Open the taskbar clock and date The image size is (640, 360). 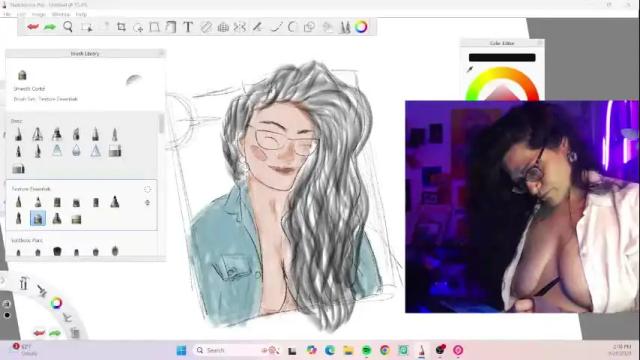coord(620,350)
